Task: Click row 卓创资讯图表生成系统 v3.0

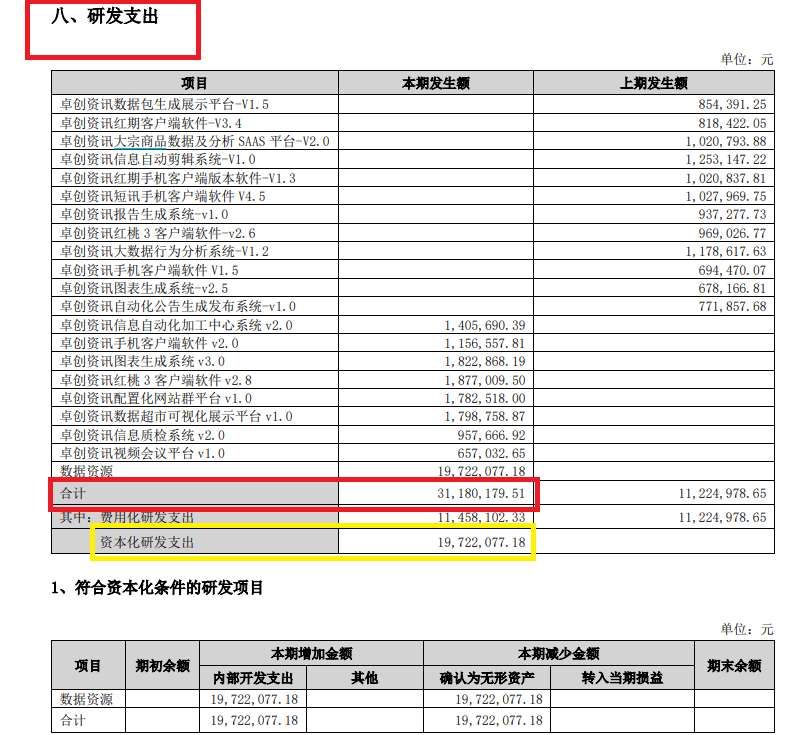Action: [x=413, y=361]
